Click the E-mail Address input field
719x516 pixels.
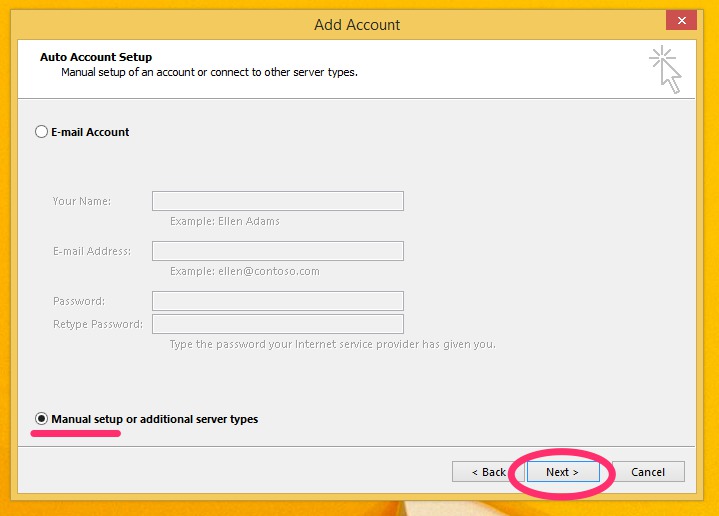[278, 251]
